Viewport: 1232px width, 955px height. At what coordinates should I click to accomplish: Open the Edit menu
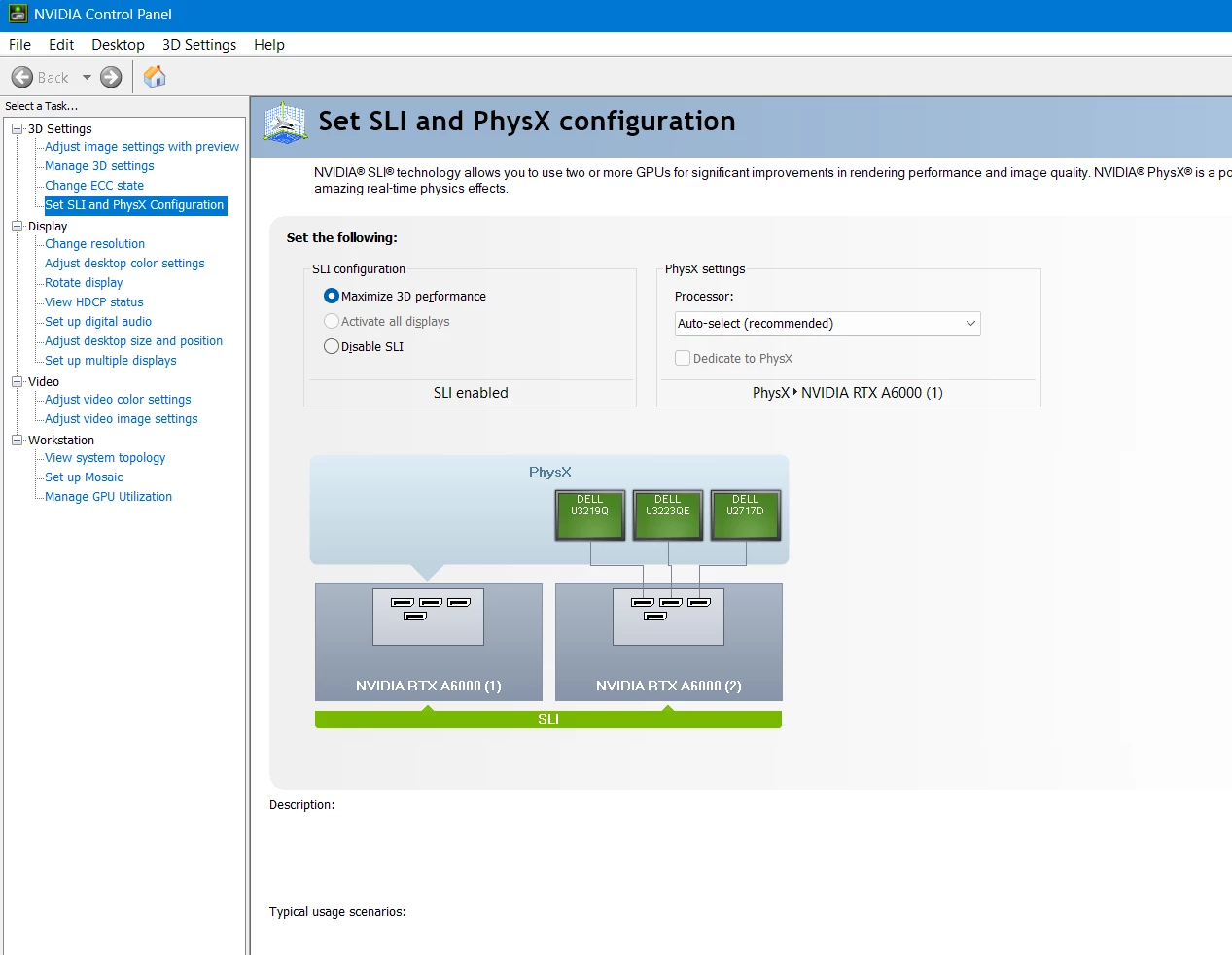tap(61, 44)
